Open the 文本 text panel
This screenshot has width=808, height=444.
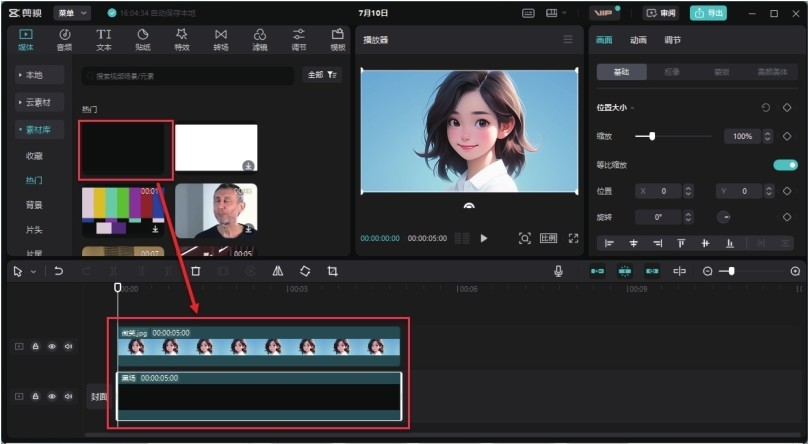[104, 40]
